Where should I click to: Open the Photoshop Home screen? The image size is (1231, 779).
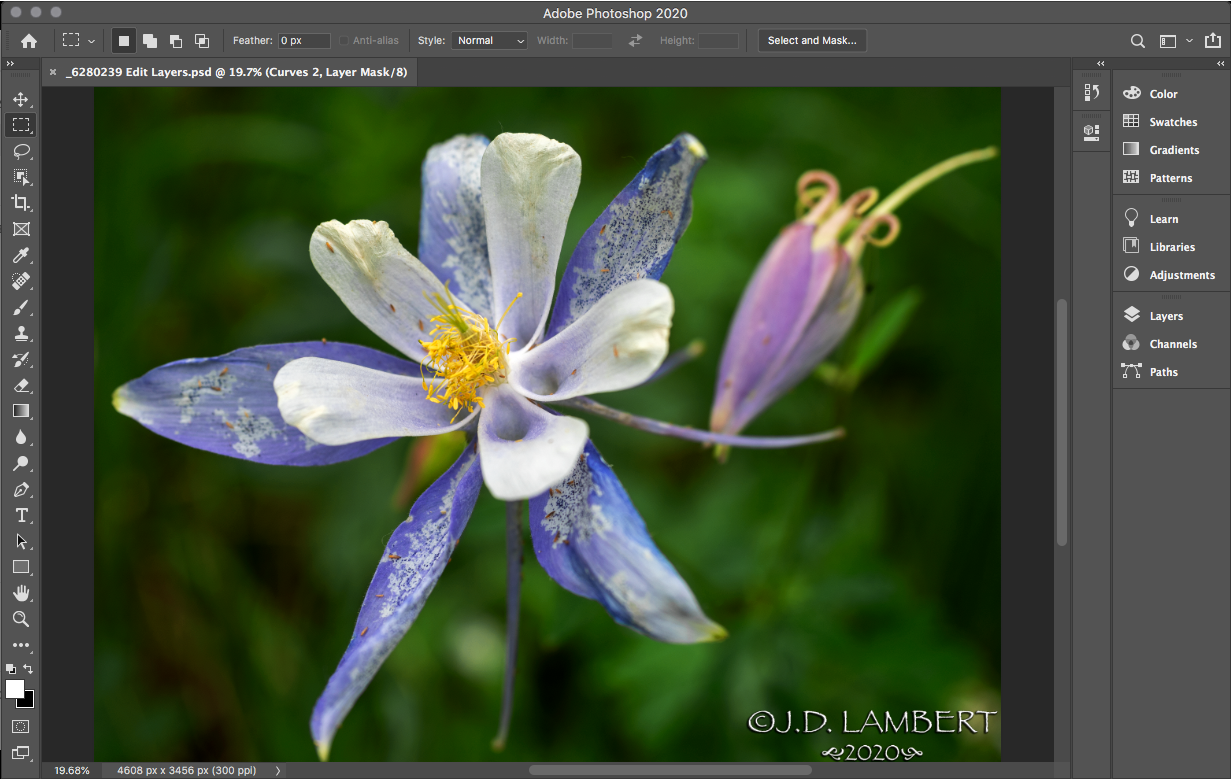click(x=28, y=40)
